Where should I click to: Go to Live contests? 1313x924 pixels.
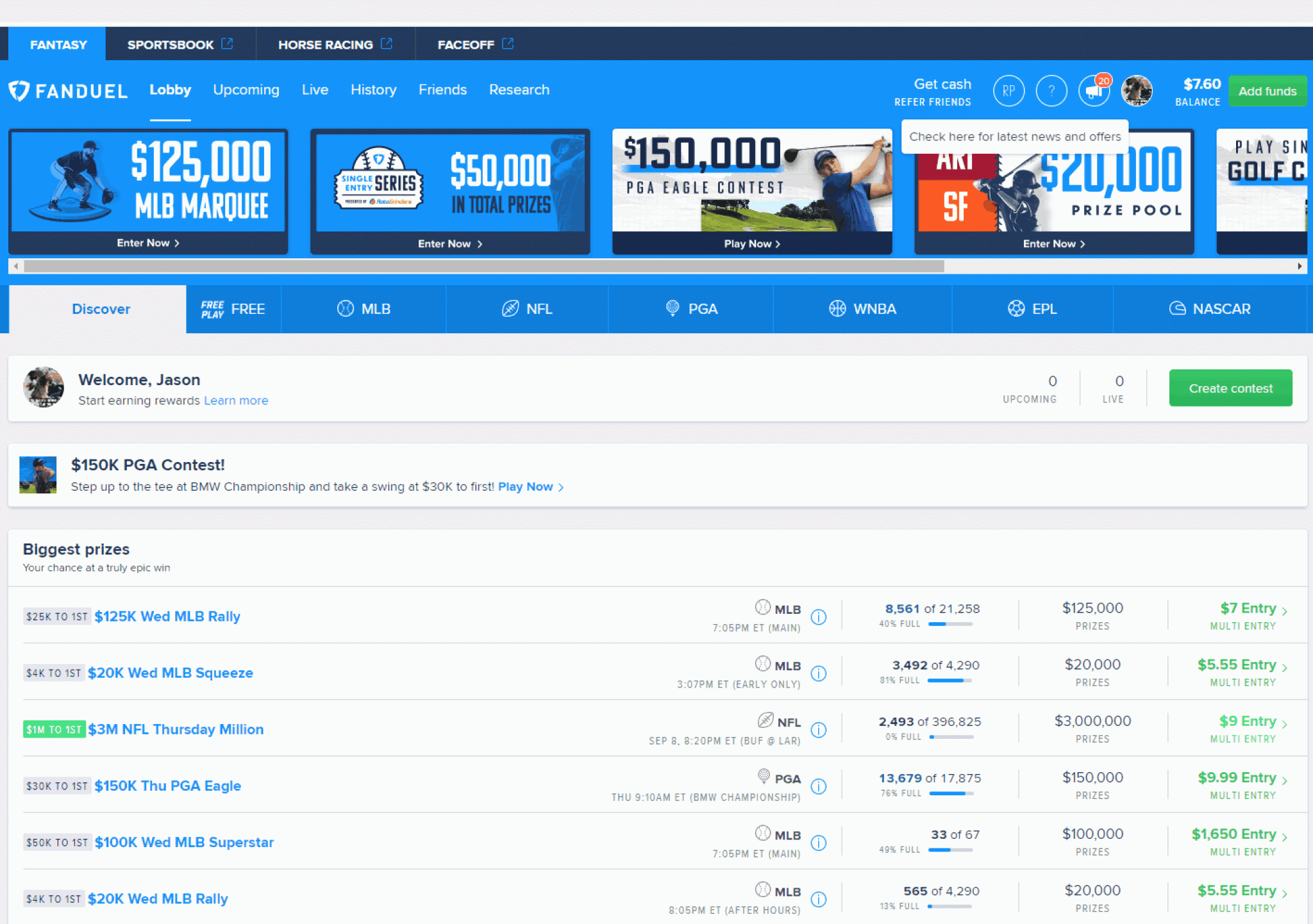(x=315, y=90)
